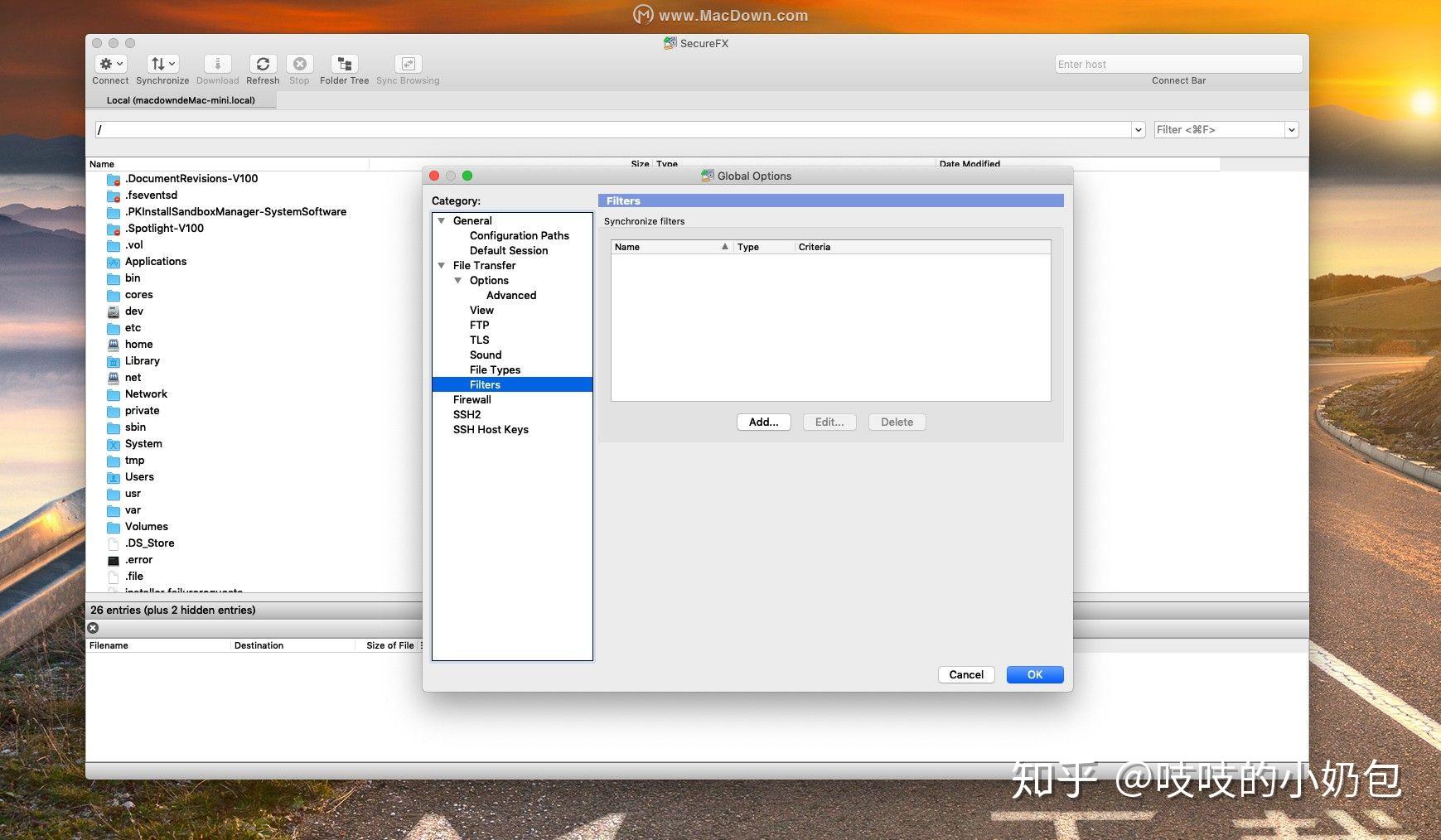
Task: Click the Stop toolbar icon
Action: pos(299,64)
